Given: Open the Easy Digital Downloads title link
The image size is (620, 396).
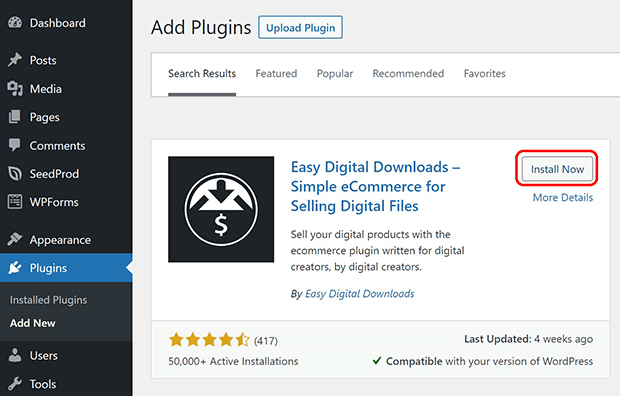Looking at the screenshot, I should [x=376, y=186].
